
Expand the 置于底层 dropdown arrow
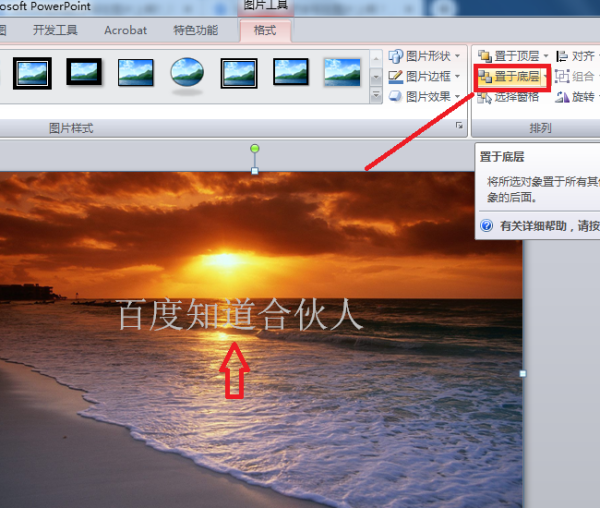545,77
